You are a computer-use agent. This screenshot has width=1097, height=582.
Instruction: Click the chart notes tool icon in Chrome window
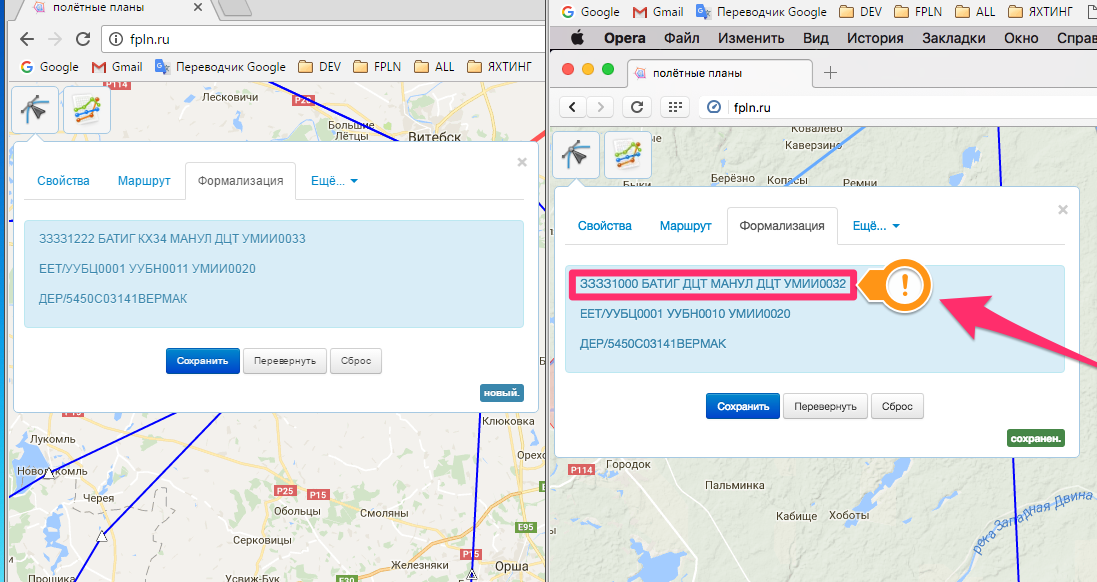point(87,109)
